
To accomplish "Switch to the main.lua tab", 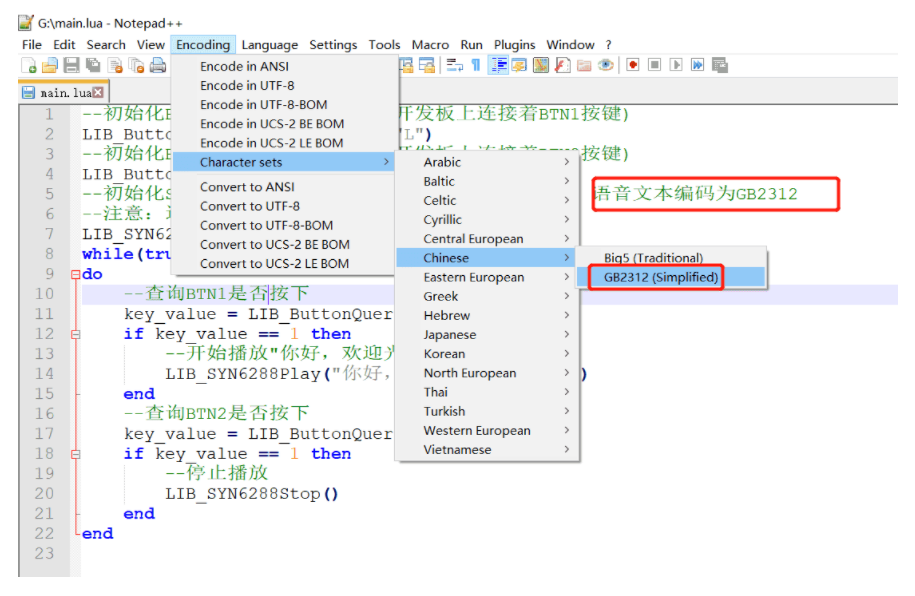I will click(x=63, y=92).
